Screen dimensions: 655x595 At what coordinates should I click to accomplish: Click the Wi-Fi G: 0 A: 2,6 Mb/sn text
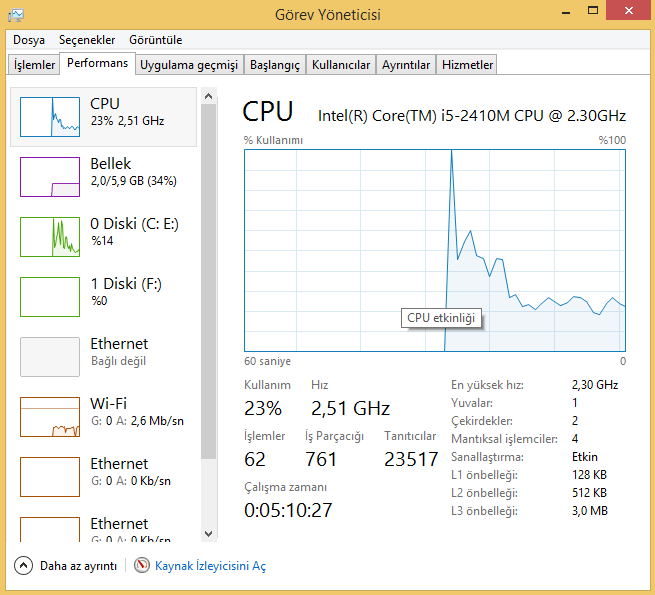pos(137,421)
